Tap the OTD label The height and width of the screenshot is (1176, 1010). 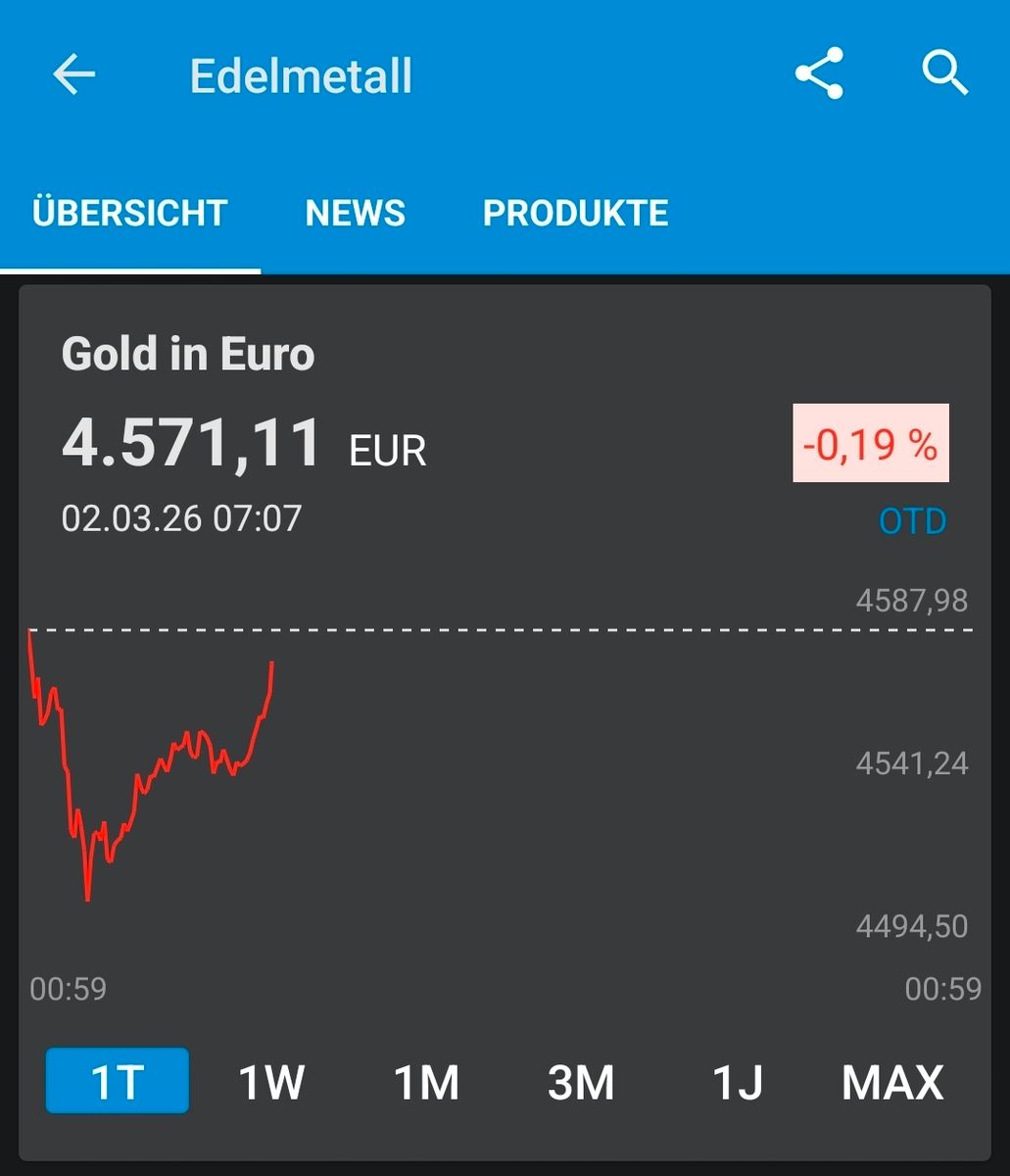912,520
